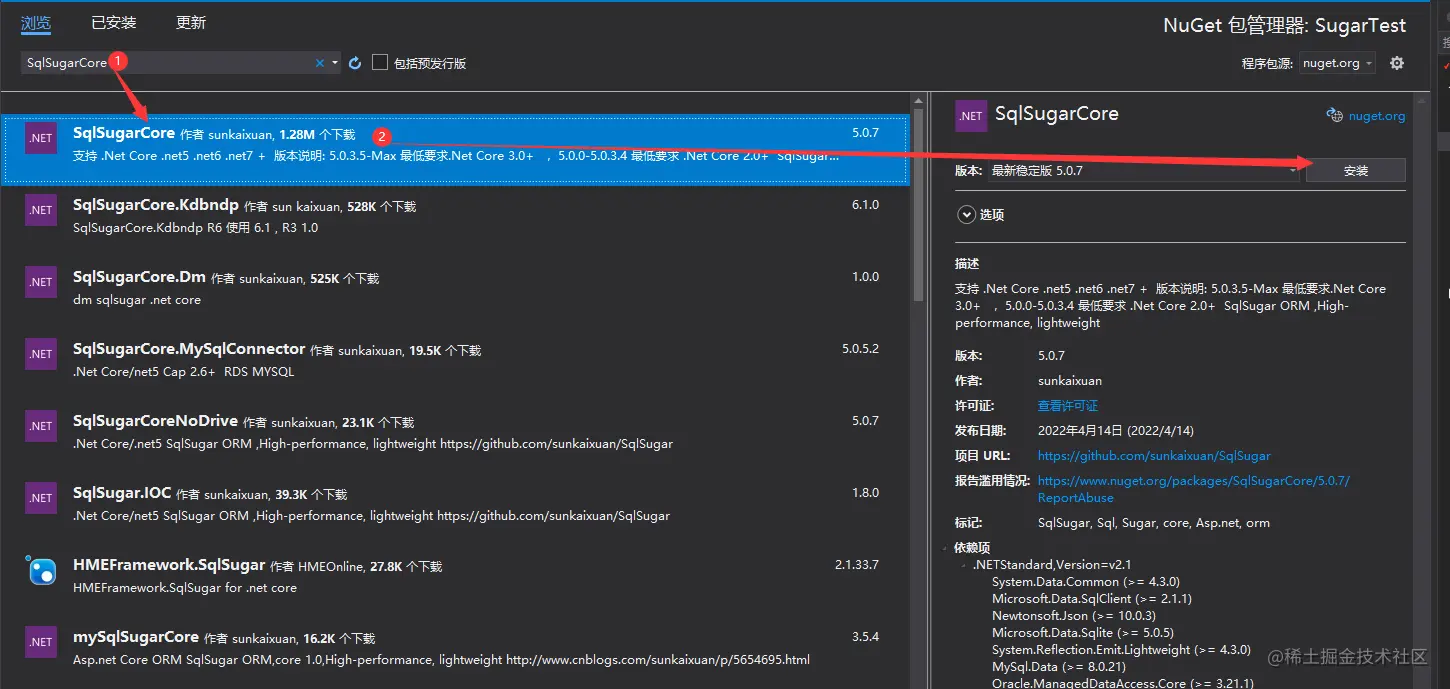This screenshot has width=1450, height=689.
Task: Click the System.Reflection.Emit.Lightweight dependency entry
Action: (1121, 650)
